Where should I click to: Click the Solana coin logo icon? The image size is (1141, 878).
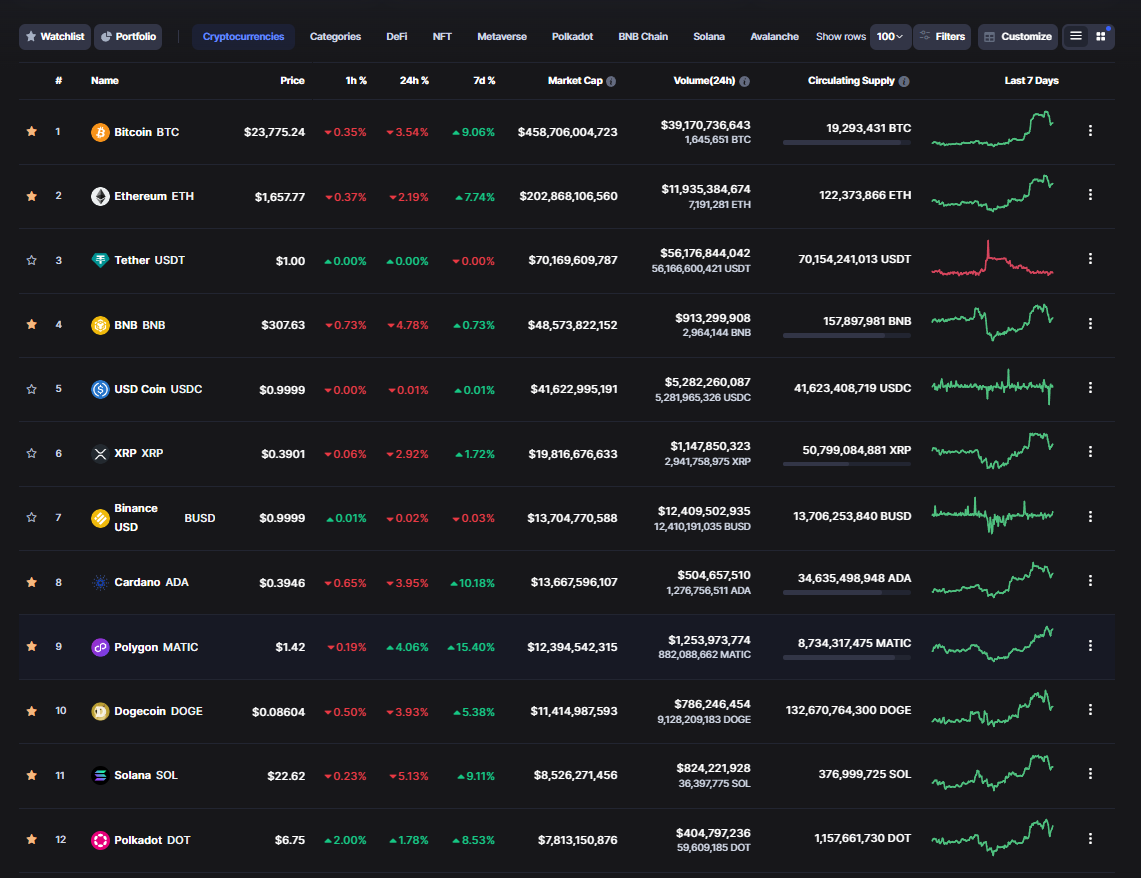click(x=100, y=775)
